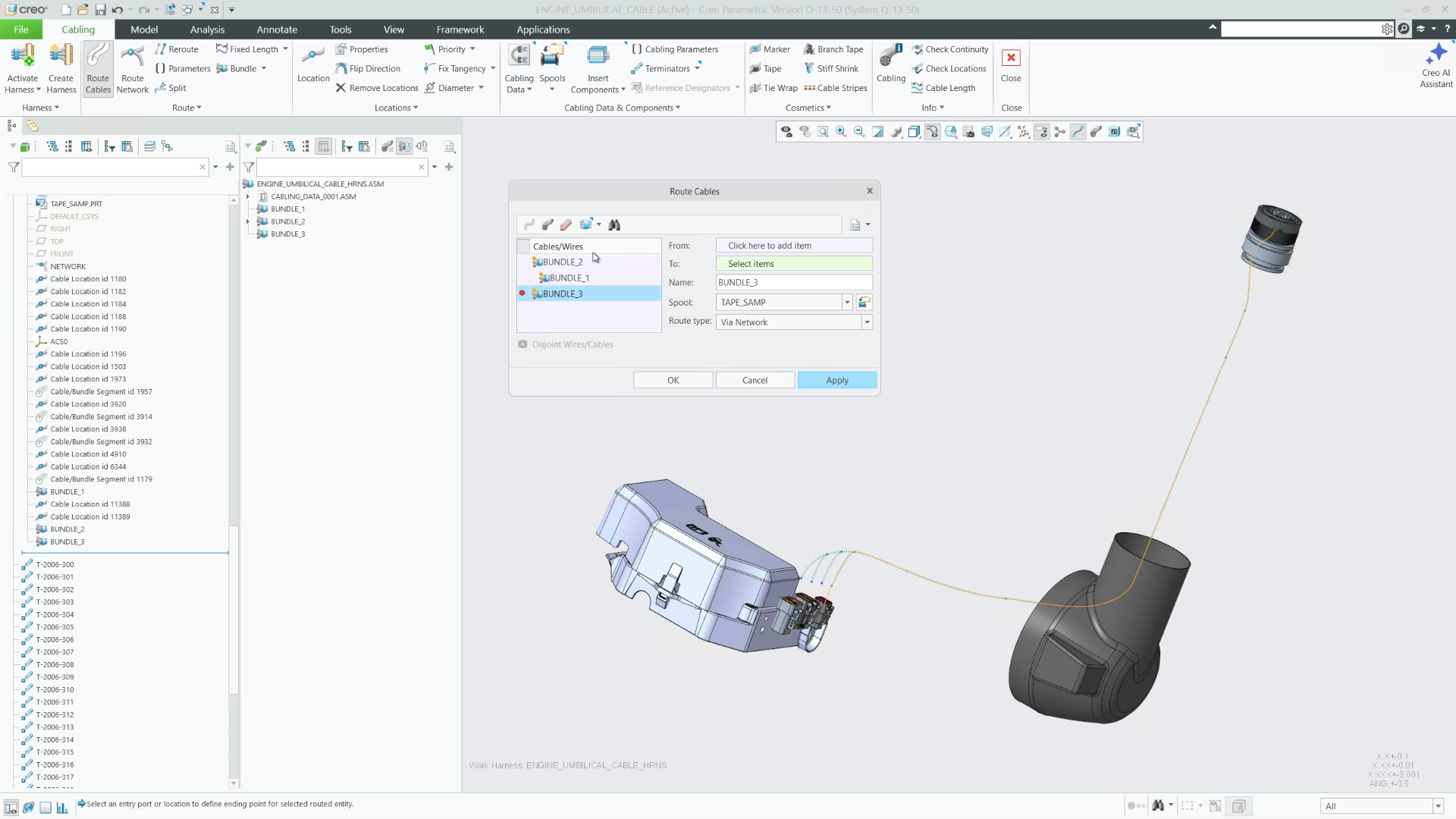Toggle thick cable display in graphics toolbar
Viewport: 1456px width, 819px height.
(x=1096, y=132)
